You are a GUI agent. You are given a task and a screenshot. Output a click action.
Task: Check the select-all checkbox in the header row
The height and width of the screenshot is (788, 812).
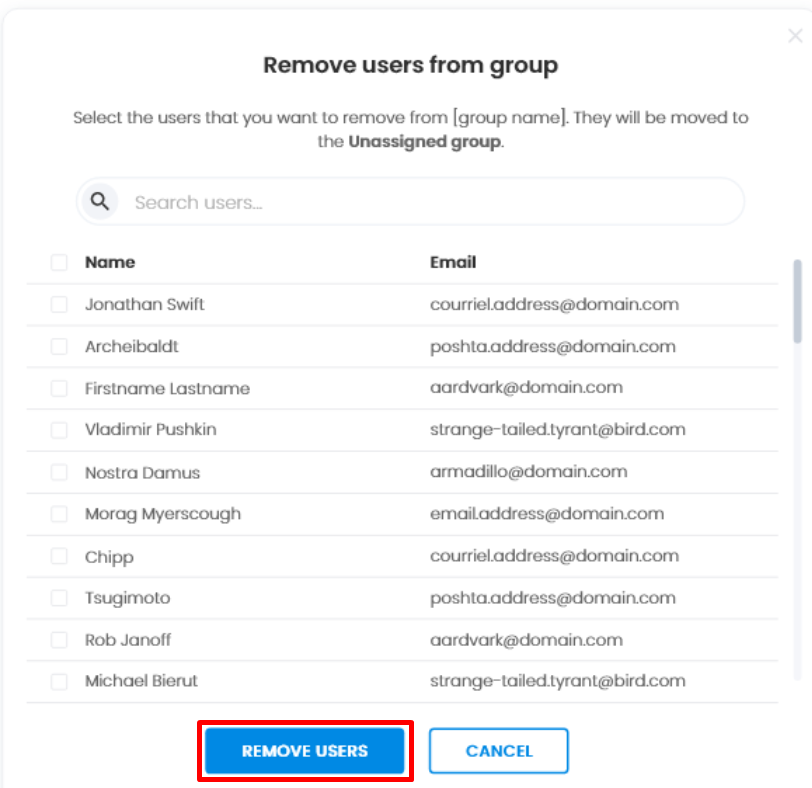pos(58,262)
